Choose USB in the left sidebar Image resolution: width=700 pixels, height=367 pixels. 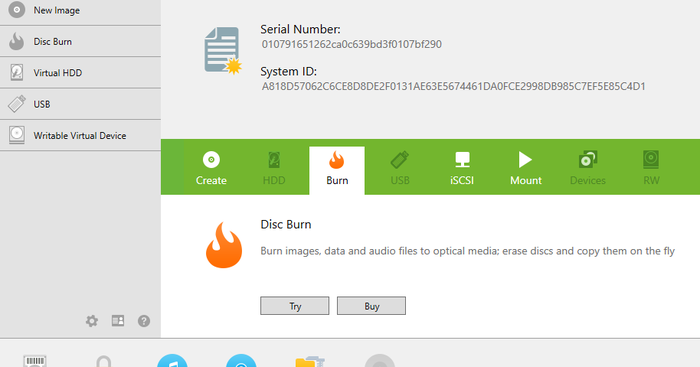point(80,104)
